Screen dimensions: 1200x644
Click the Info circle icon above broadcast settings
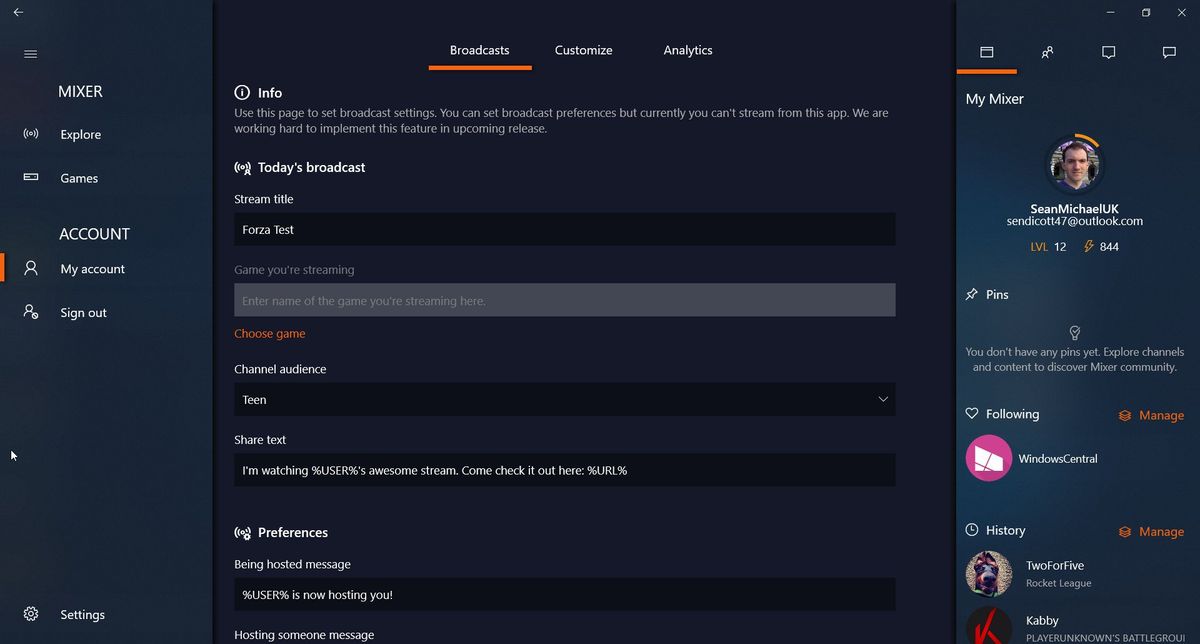point(241,92)
